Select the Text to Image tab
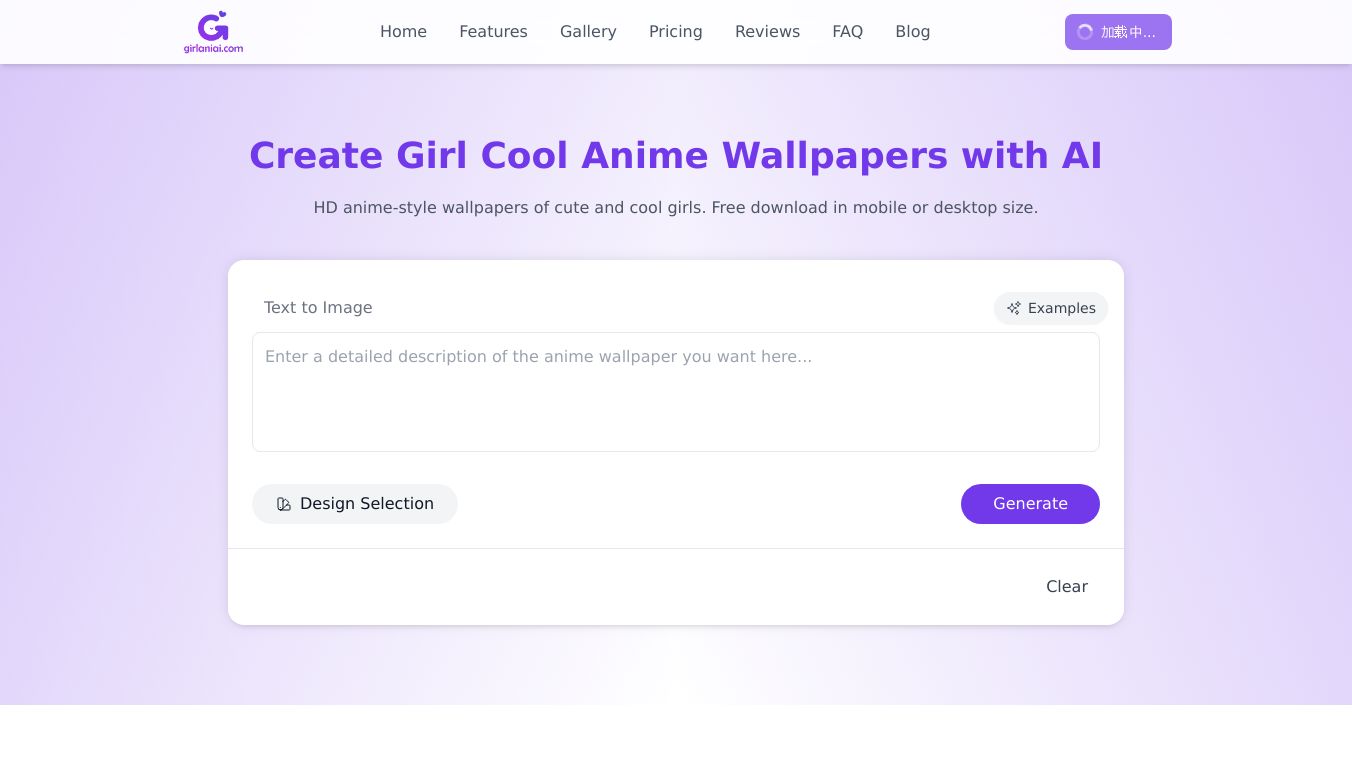 318,308
